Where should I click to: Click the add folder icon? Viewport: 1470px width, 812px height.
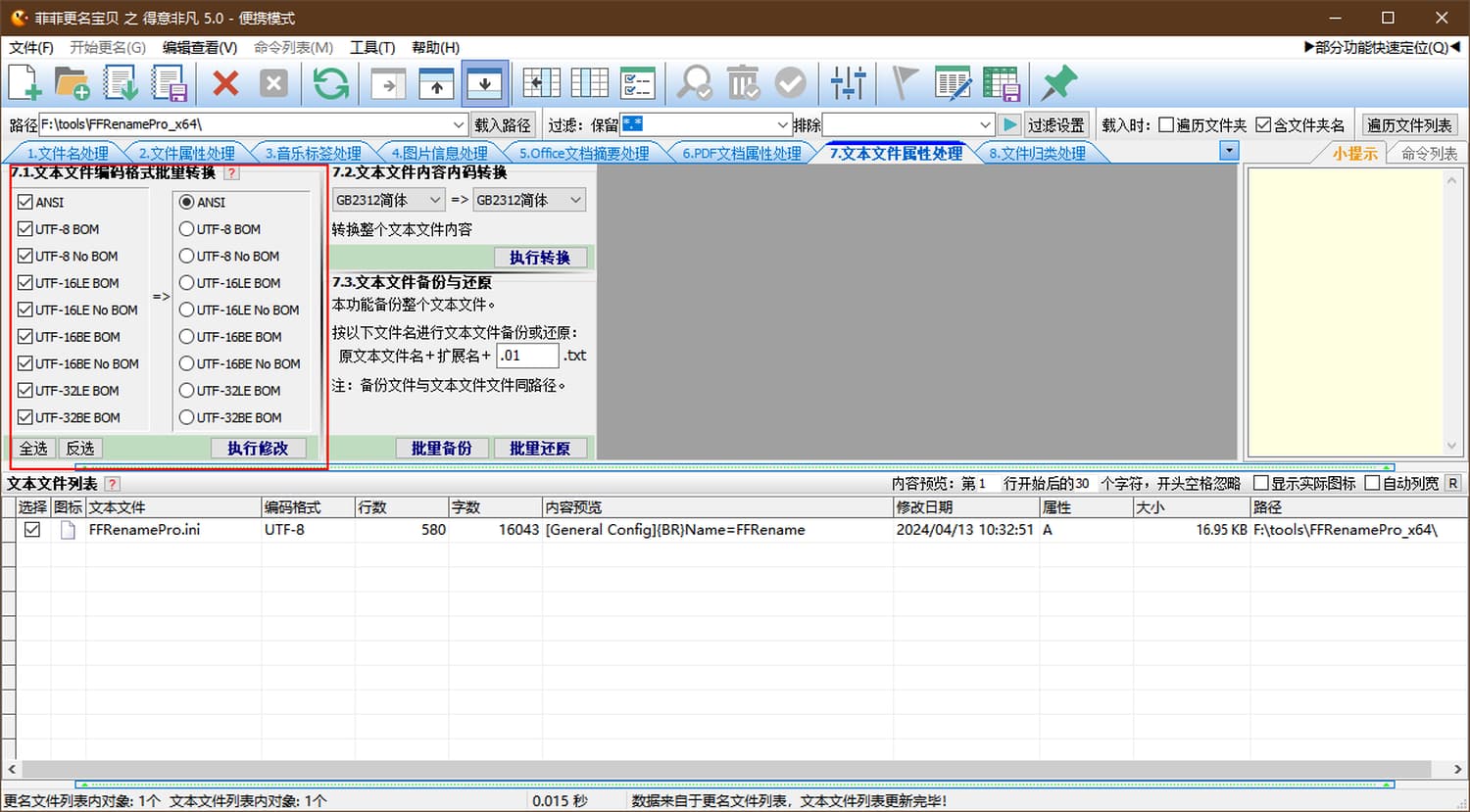coord(73,83)
